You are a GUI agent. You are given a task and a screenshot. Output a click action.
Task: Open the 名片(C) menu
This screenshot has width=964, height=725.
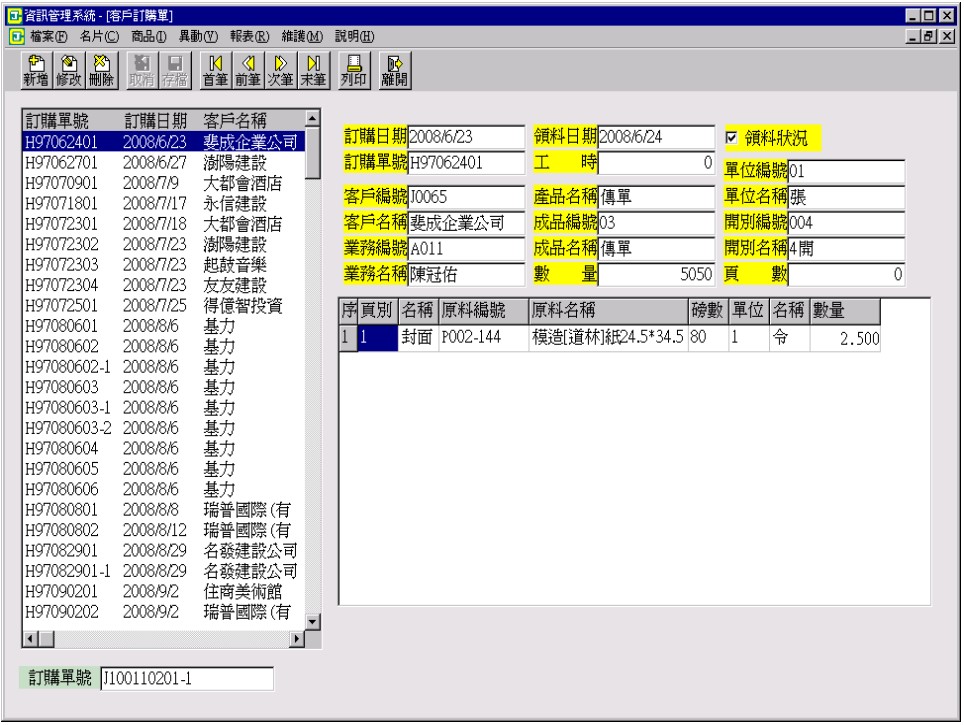pyautogui.click(x=100, y=36)
